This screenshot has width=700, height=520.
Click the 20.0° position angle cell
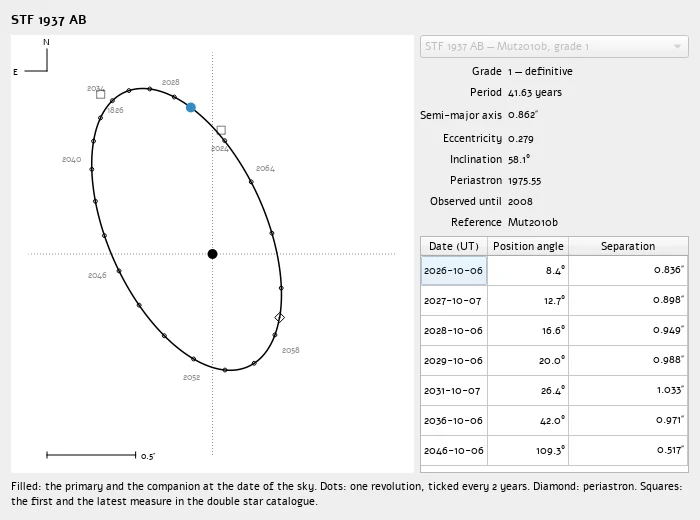click(x=528, y=361)
